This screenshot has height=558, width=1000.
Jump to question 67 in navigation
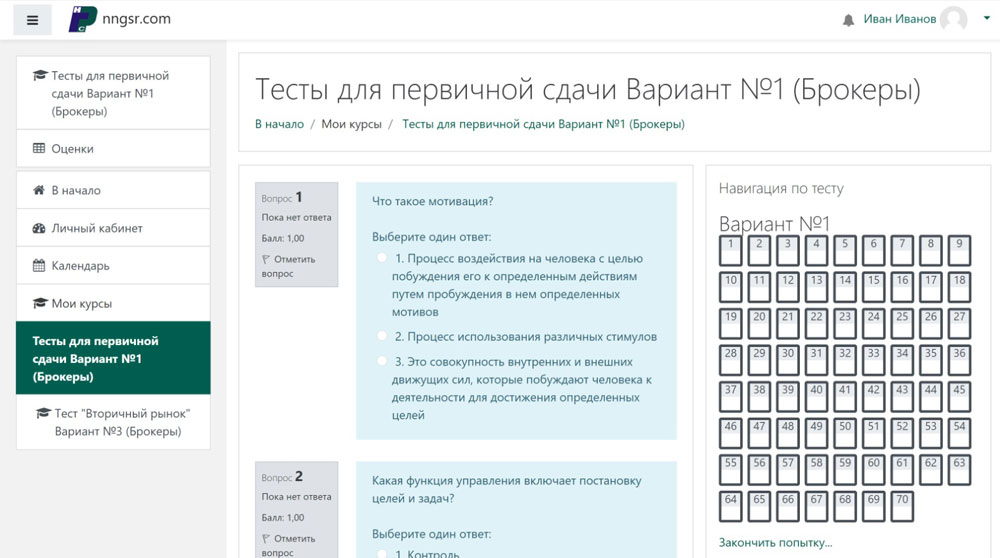[816, 506]
